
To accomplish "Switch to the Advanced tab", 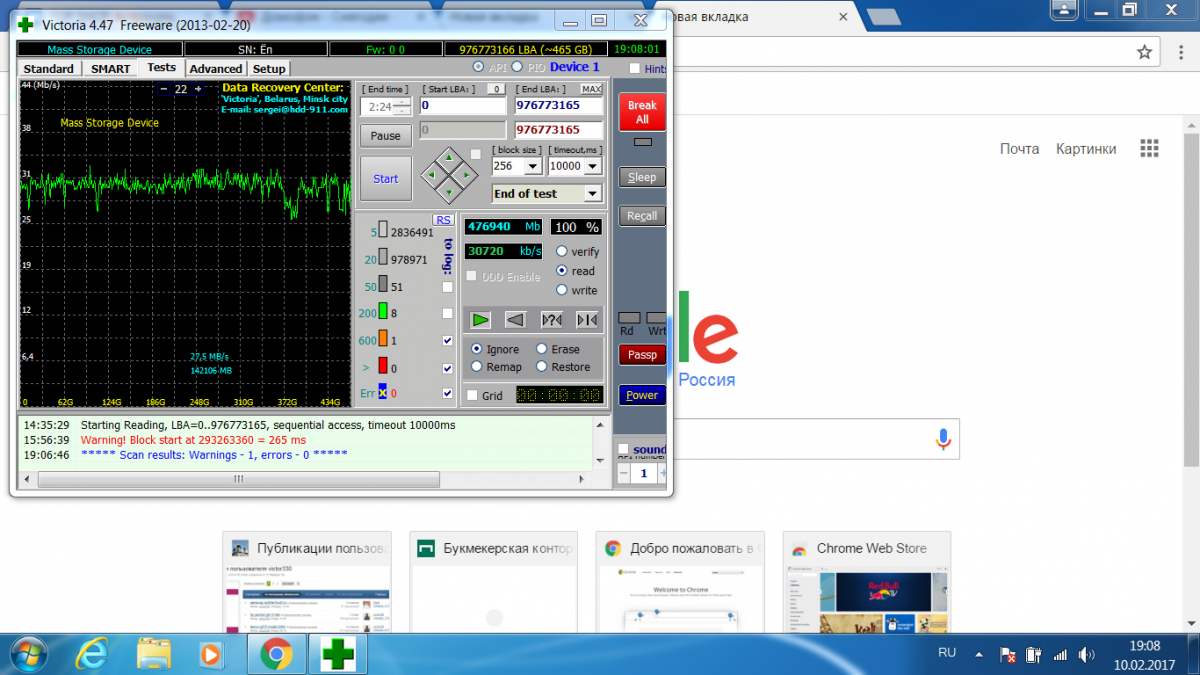I will click(216, 68).
